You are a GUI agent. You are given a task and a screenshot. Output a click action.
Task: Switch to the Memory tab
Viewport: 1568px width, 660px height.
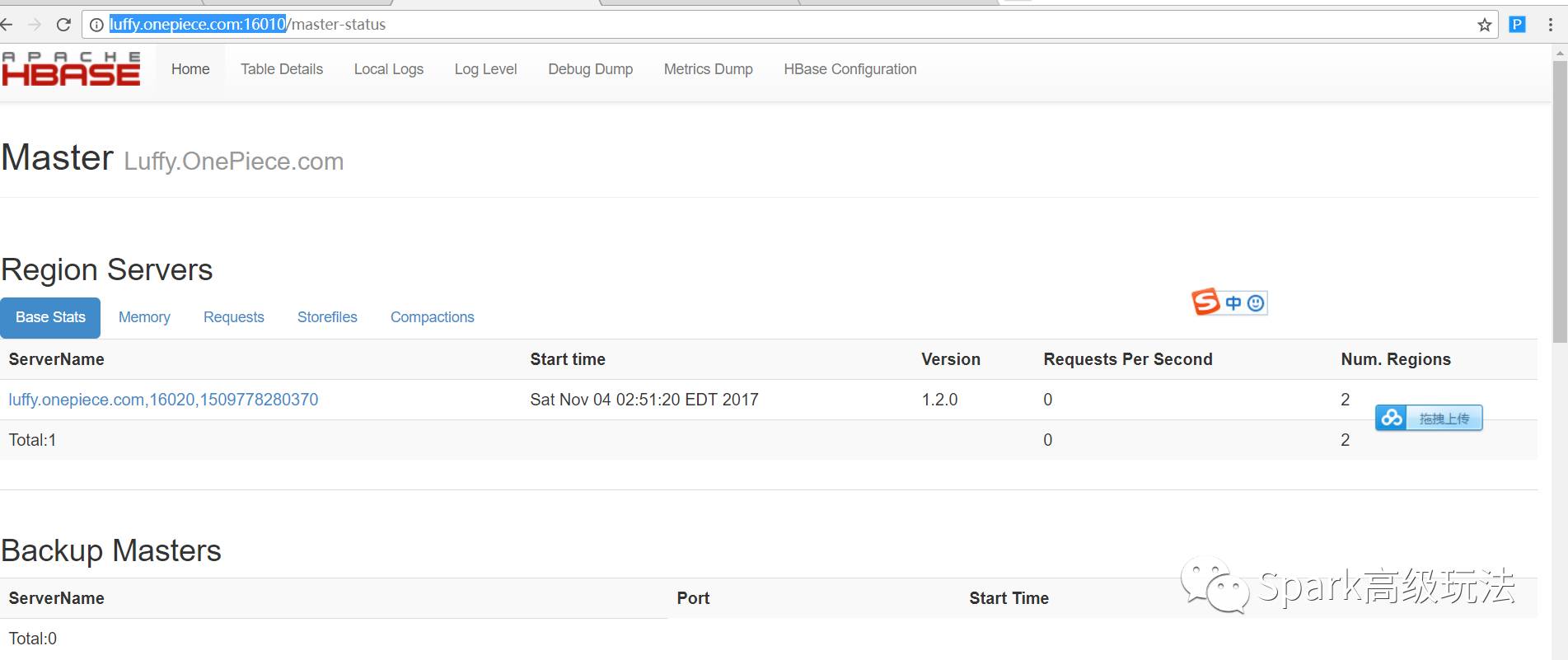tap(144, 317)
